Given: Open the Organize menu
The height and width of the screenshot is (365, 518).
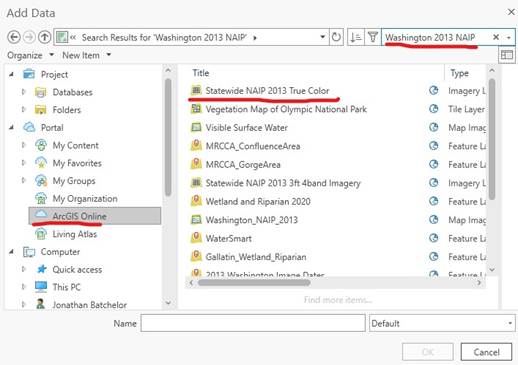Looking at the screenshot, I should pos(30,55).
